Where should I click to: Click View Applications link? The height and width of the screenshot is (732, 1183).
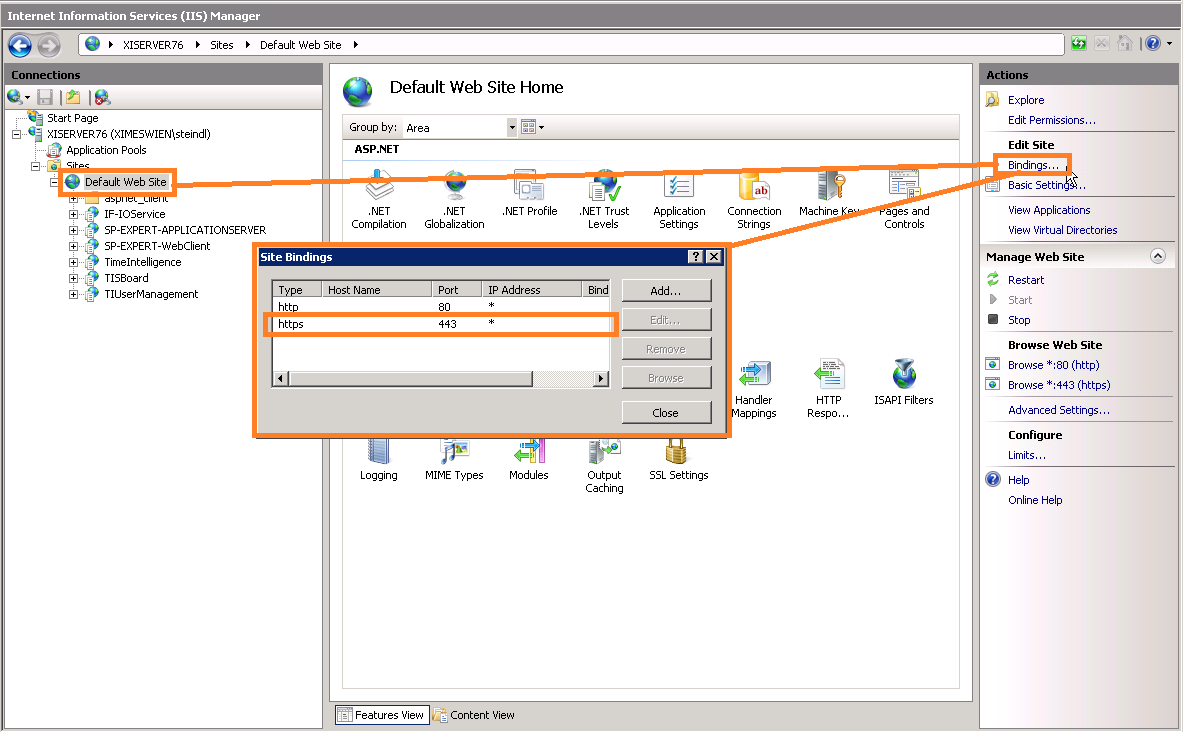point(1049,211)
